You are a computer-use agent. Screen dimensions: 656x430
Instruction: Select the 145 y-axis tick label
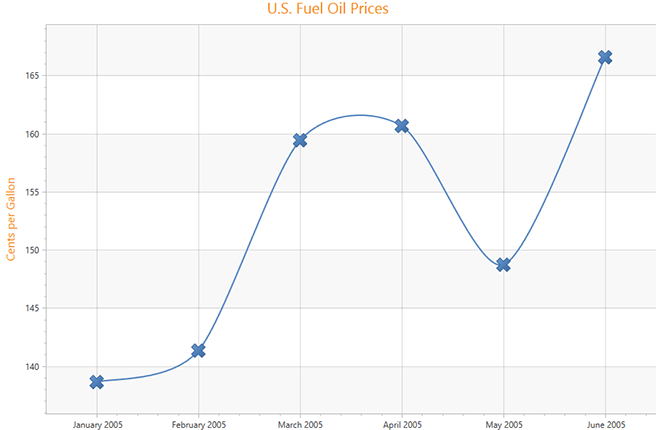31,309
